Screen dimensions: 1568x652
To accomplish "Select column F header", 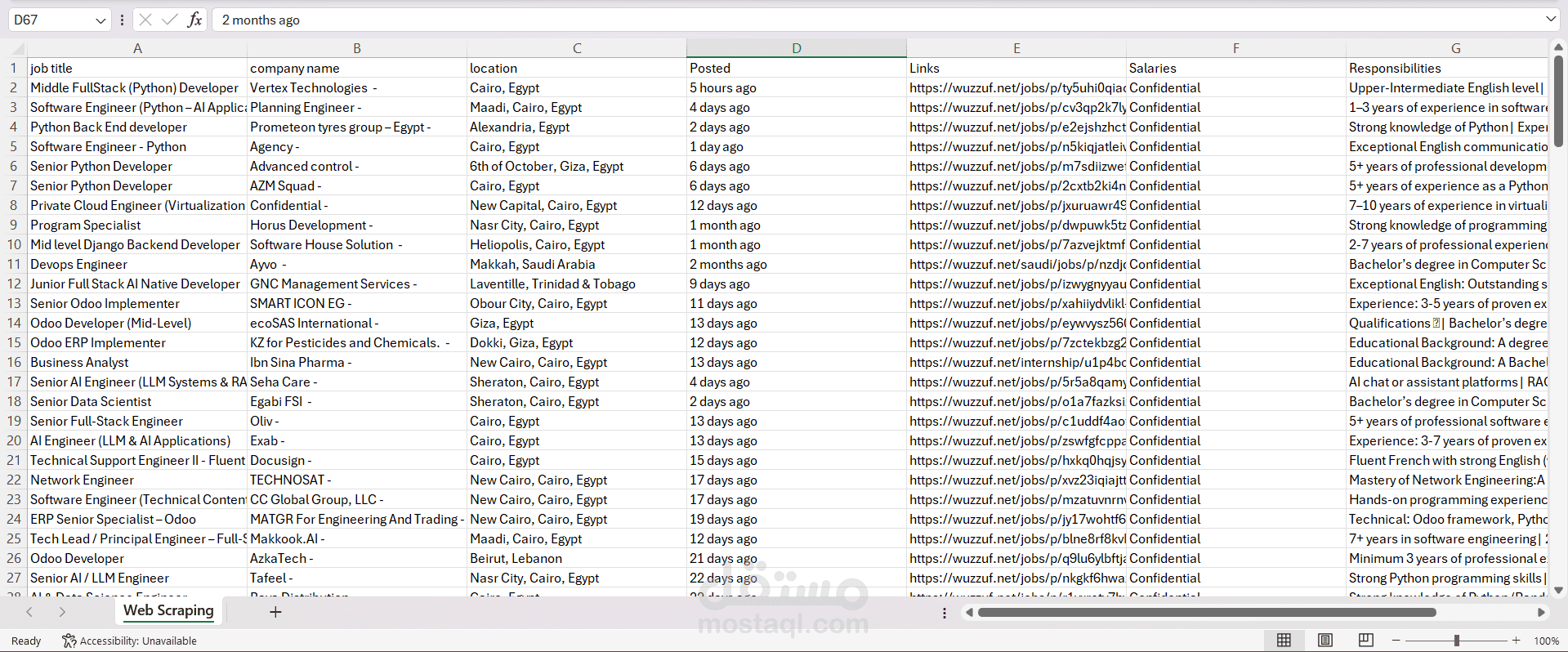I will point(1236,48).
